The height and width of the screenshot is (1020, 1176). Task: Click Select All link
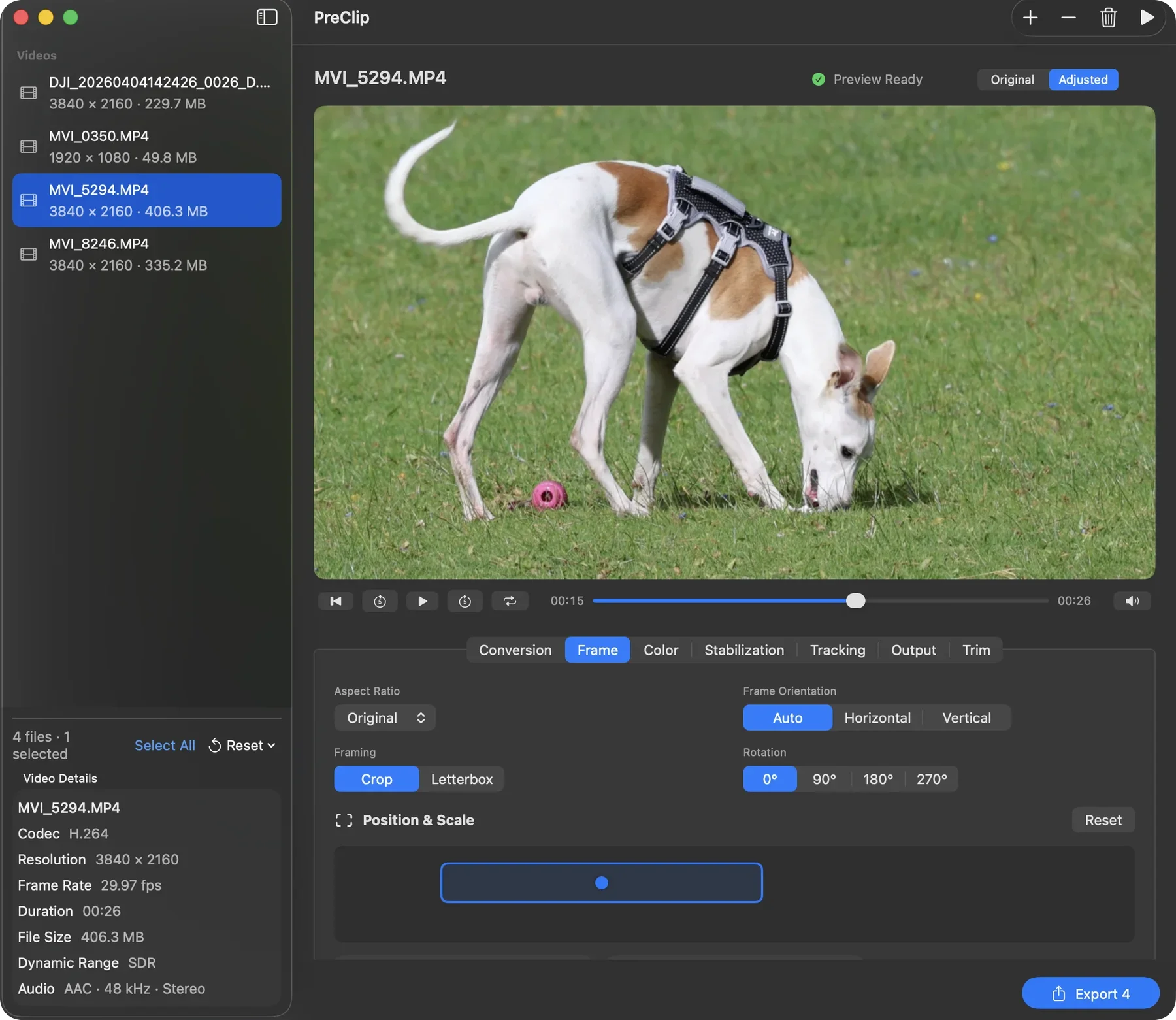[x=165, y=745]
